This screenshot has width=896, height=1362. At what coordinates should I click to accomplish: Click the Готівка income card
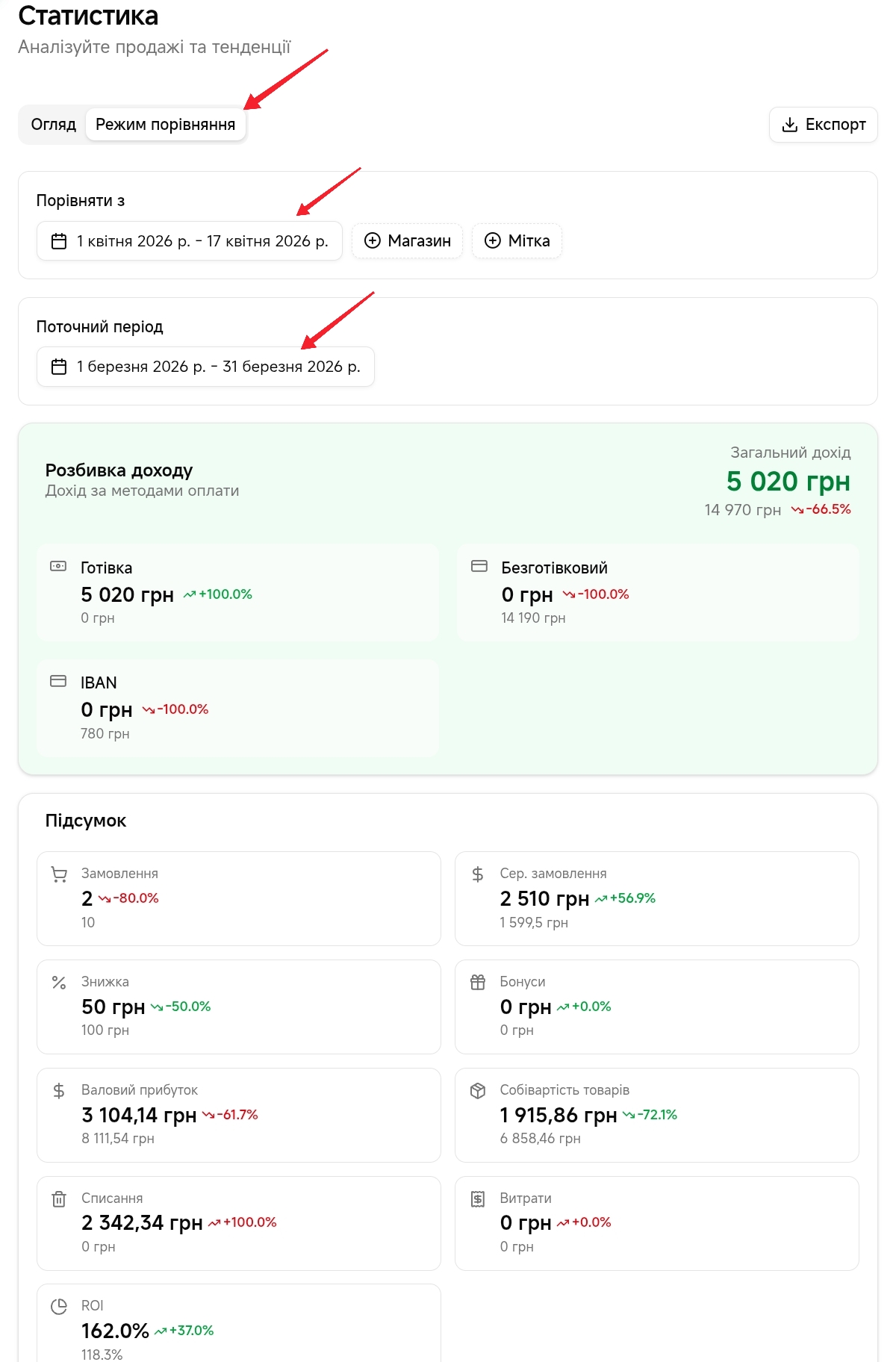(x=237, y=593)
